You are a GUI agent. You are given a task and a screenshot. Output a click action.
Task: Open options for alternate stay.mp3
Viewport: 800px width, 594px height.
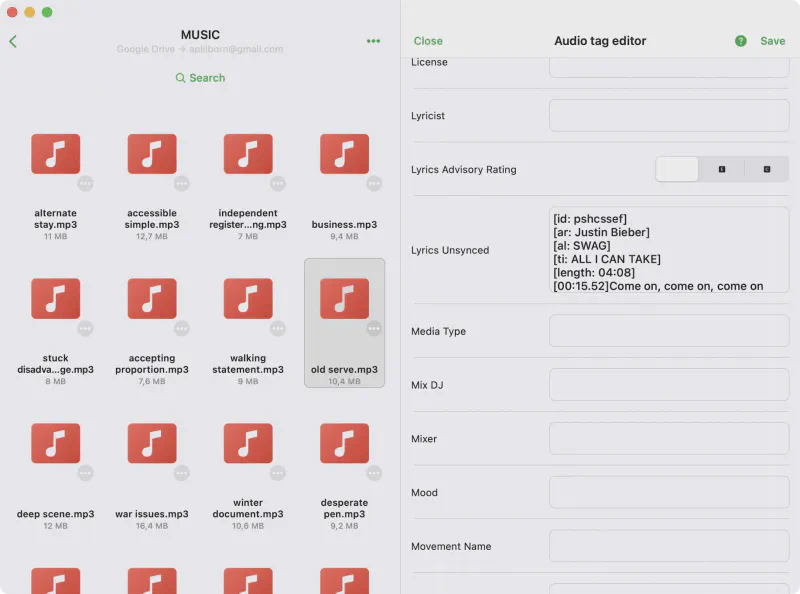[x=86, y=184]
